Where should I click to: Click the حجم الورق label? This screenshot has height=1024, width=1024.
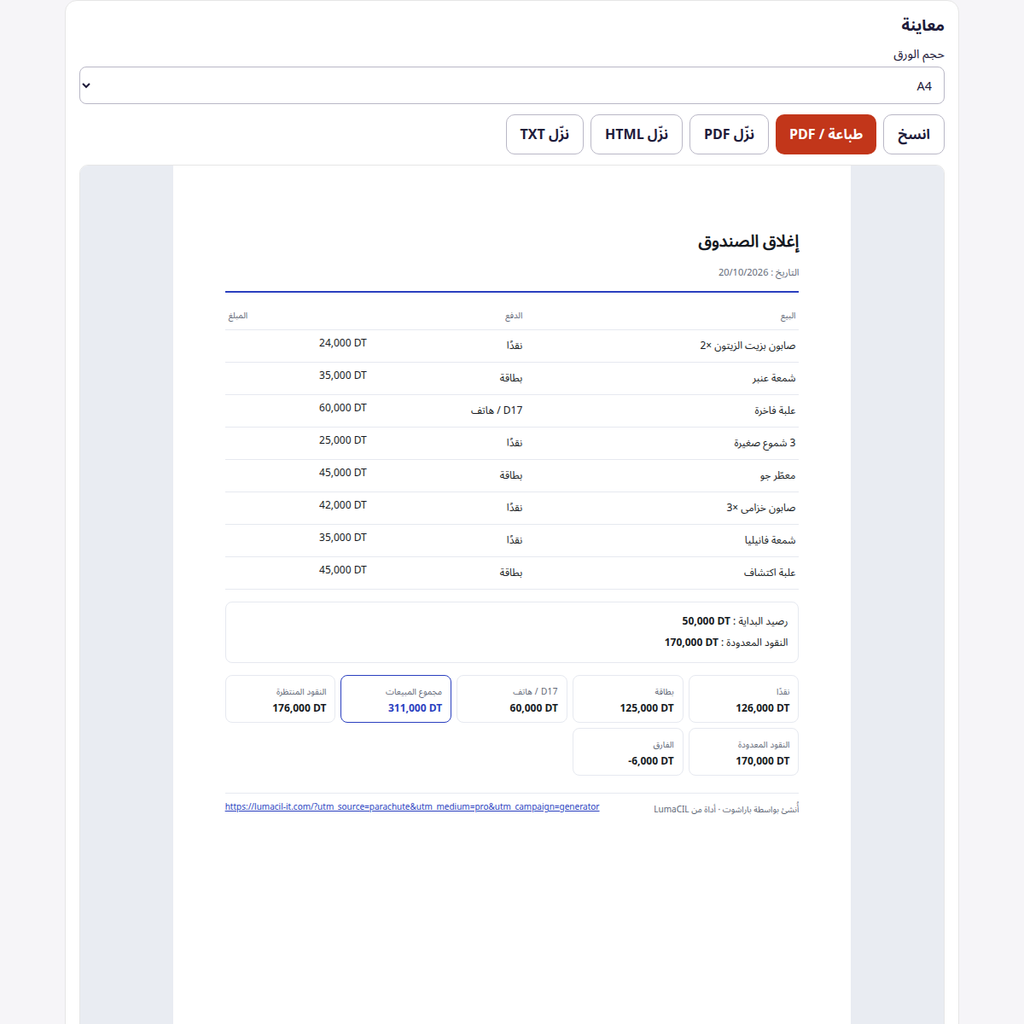tap(919, 55)
